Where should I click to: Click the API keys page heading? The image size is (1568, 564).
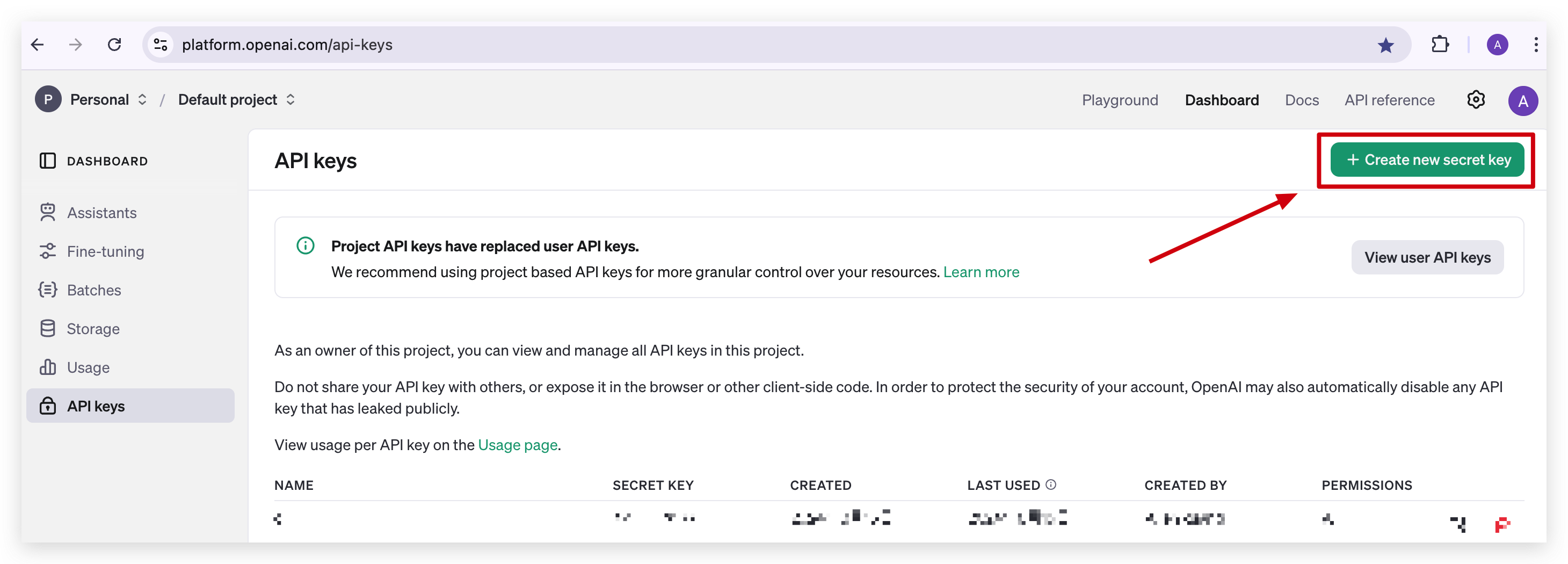[315, 161]
